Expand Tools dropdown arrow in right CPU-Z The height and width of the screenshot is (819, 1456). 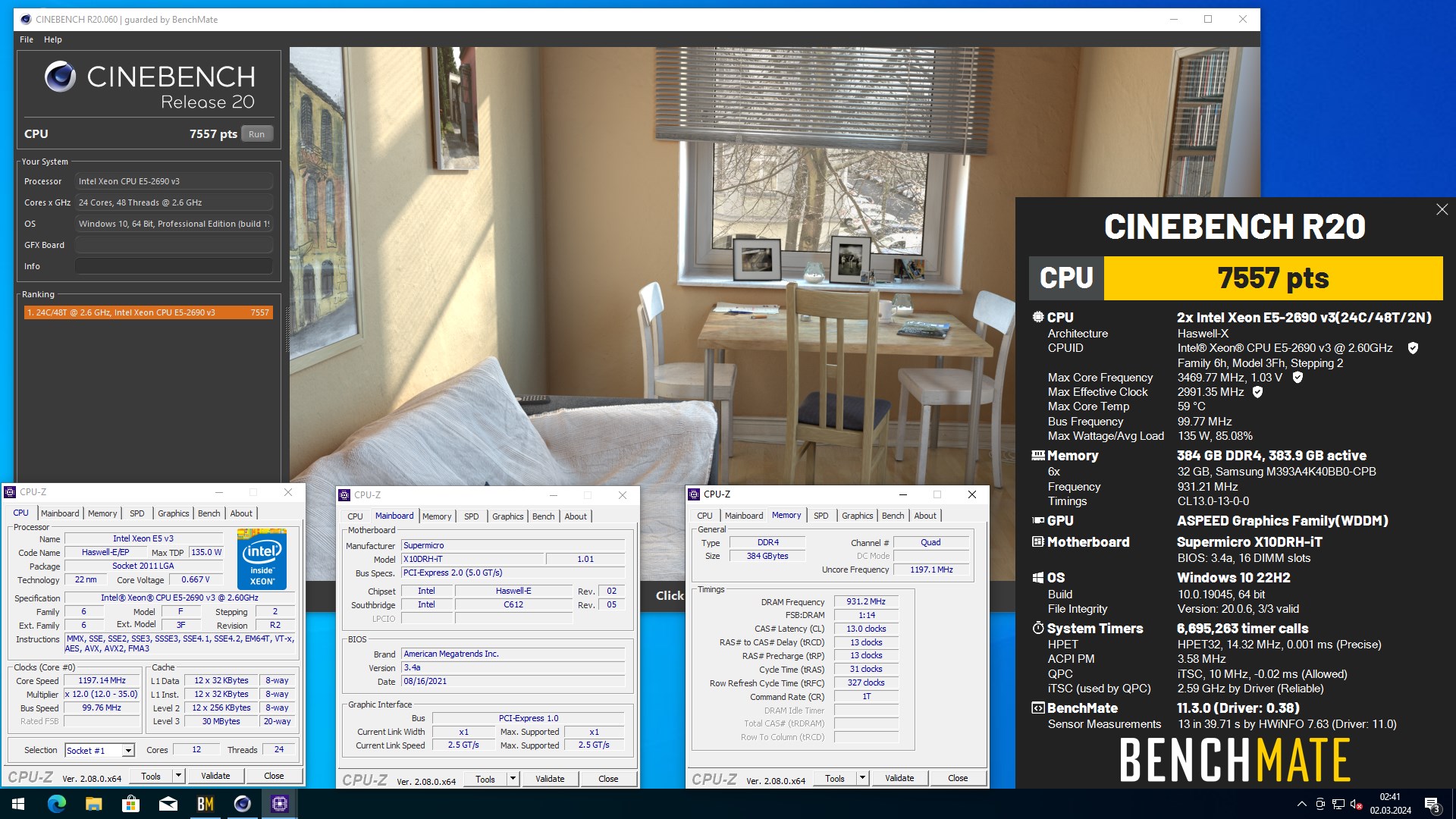point(862,778)
